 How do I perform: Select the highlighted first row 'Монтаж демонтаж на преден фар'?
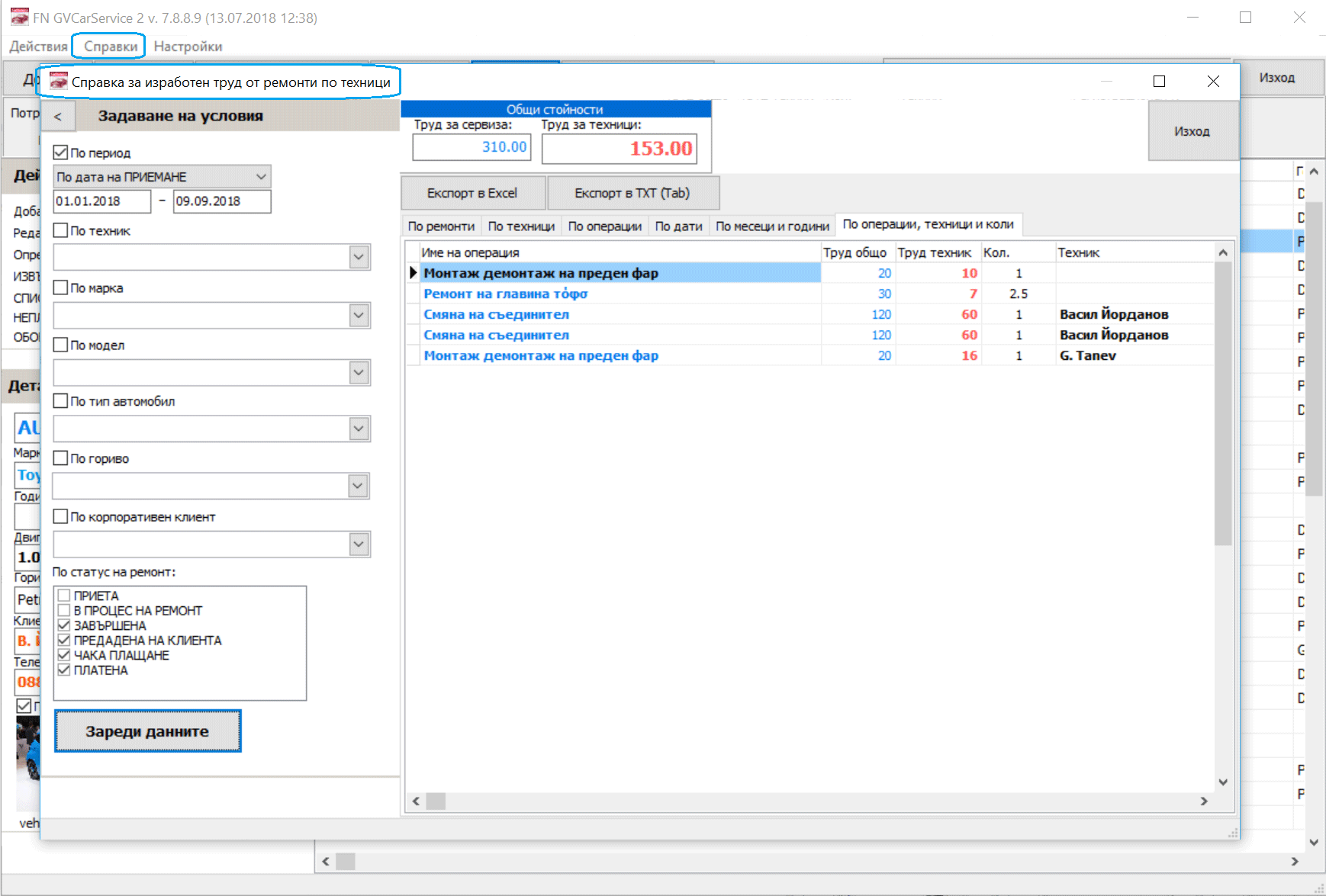809,273
